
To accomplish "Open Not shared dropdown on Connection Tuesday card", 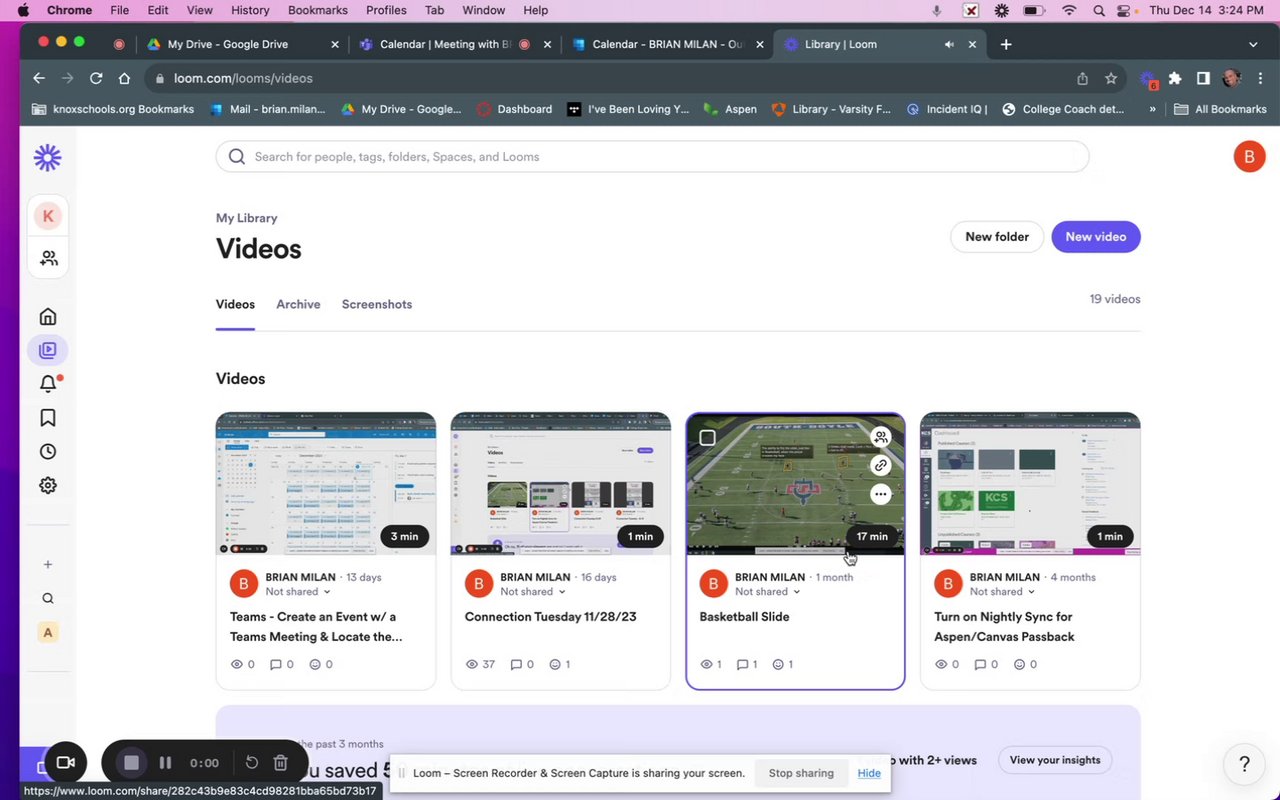I will tap(533, 592).
